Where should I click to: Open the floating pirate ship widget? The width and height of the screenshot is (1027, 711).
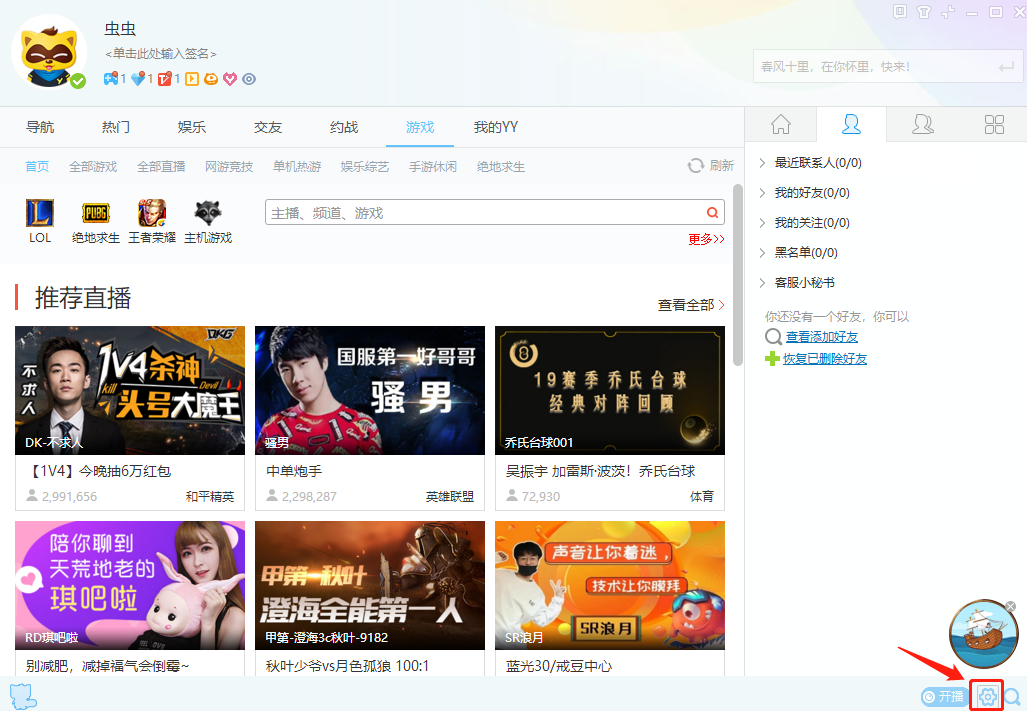[x=983, y=633]
